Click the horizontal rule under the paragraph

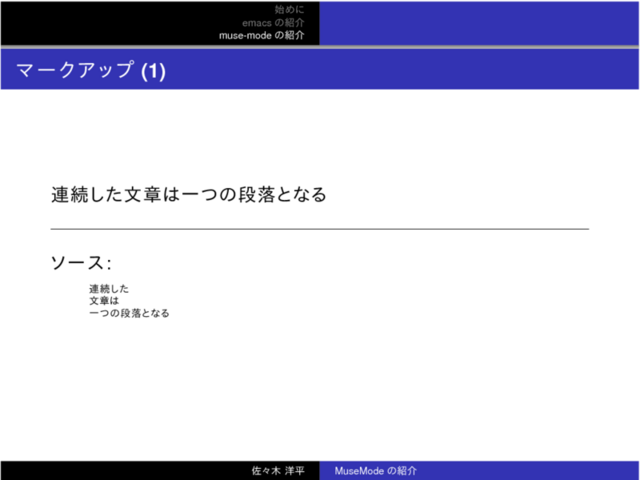click(320, 229)
